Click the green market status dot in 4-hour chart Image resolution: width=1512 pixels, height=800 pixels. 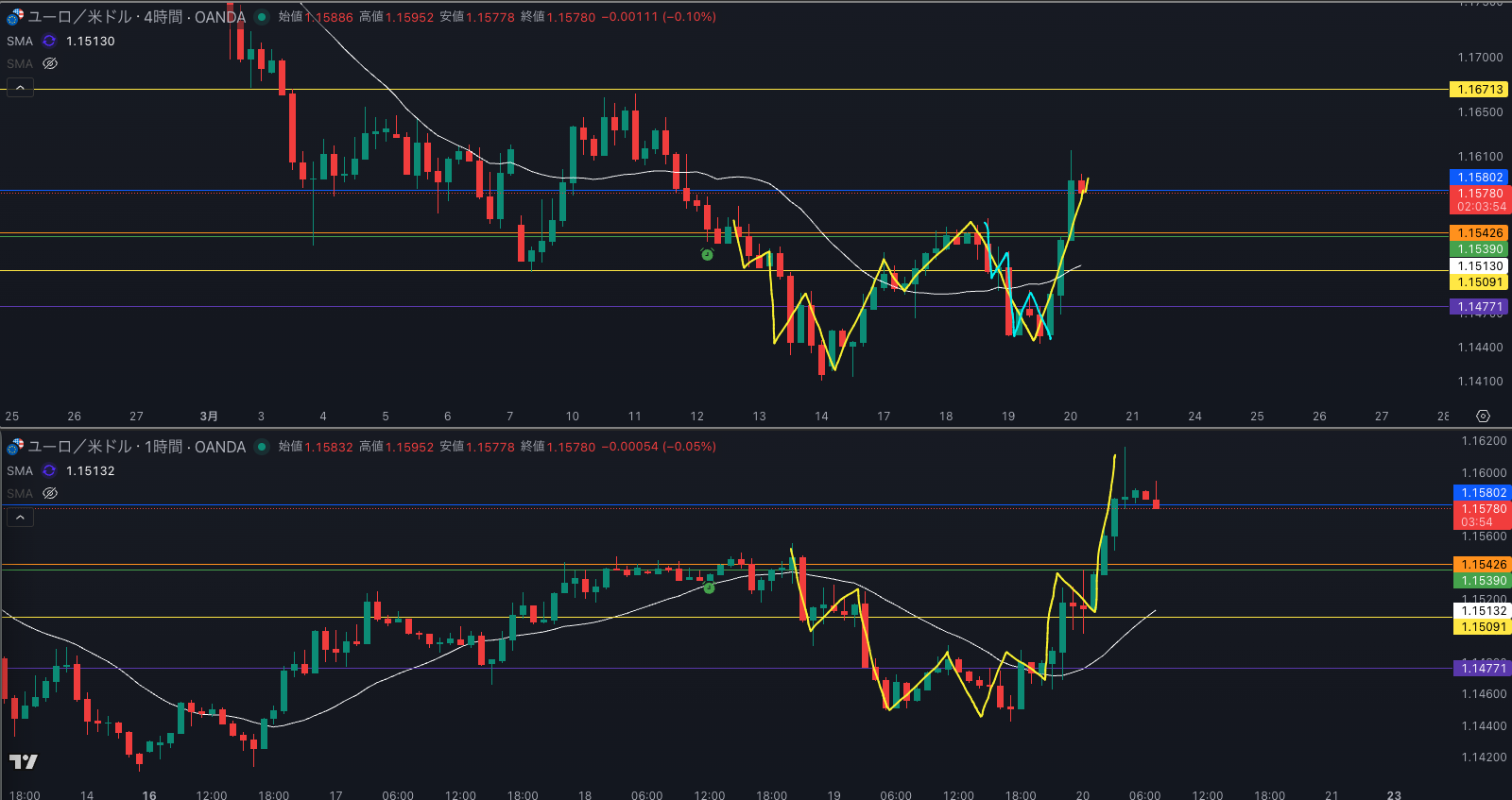pyautogui.click(x=262, y=17)
